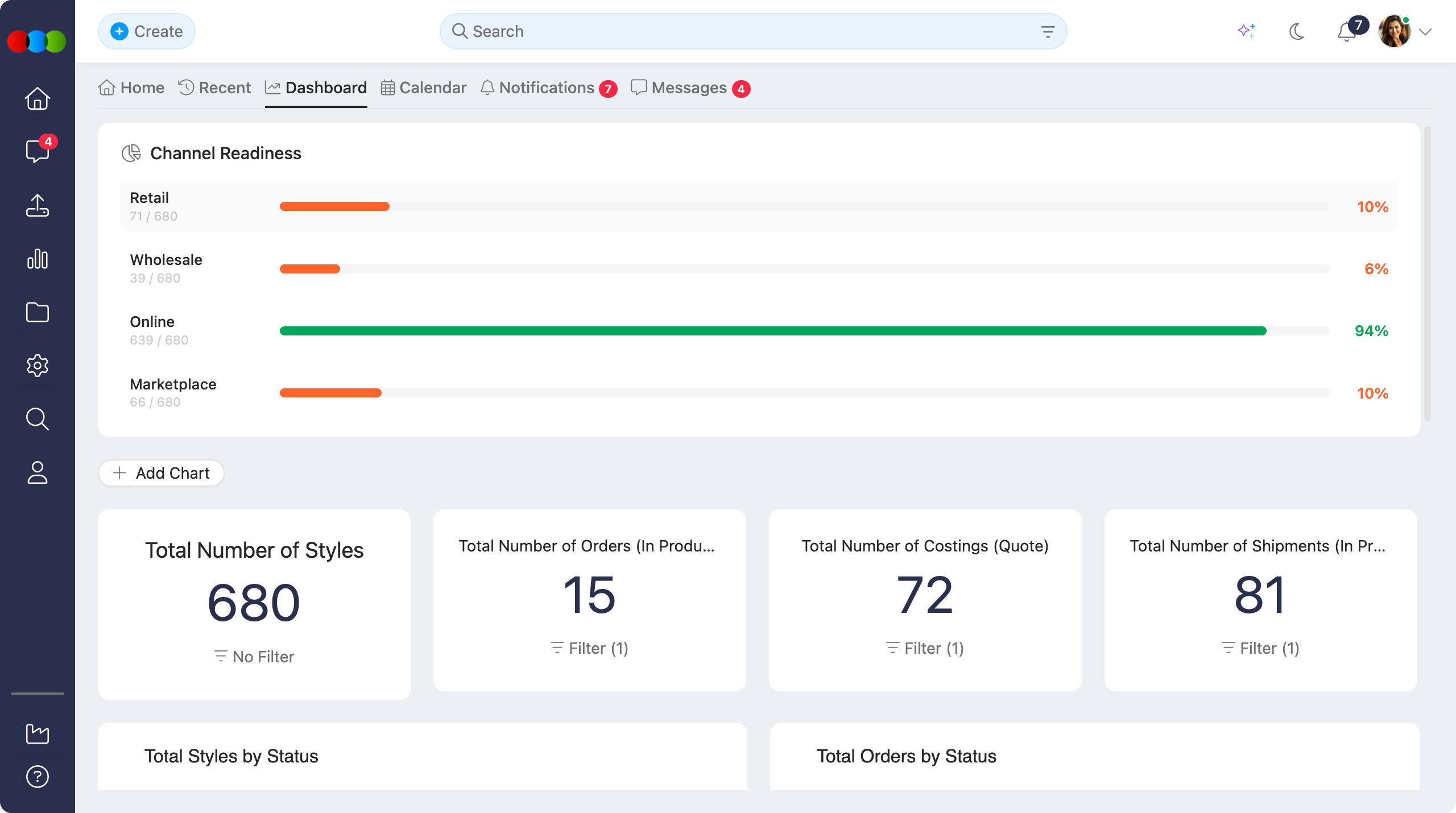Viewport: 1456px width, 813px height.
Task: Click the Create button
Action: [x=147, y=31]
